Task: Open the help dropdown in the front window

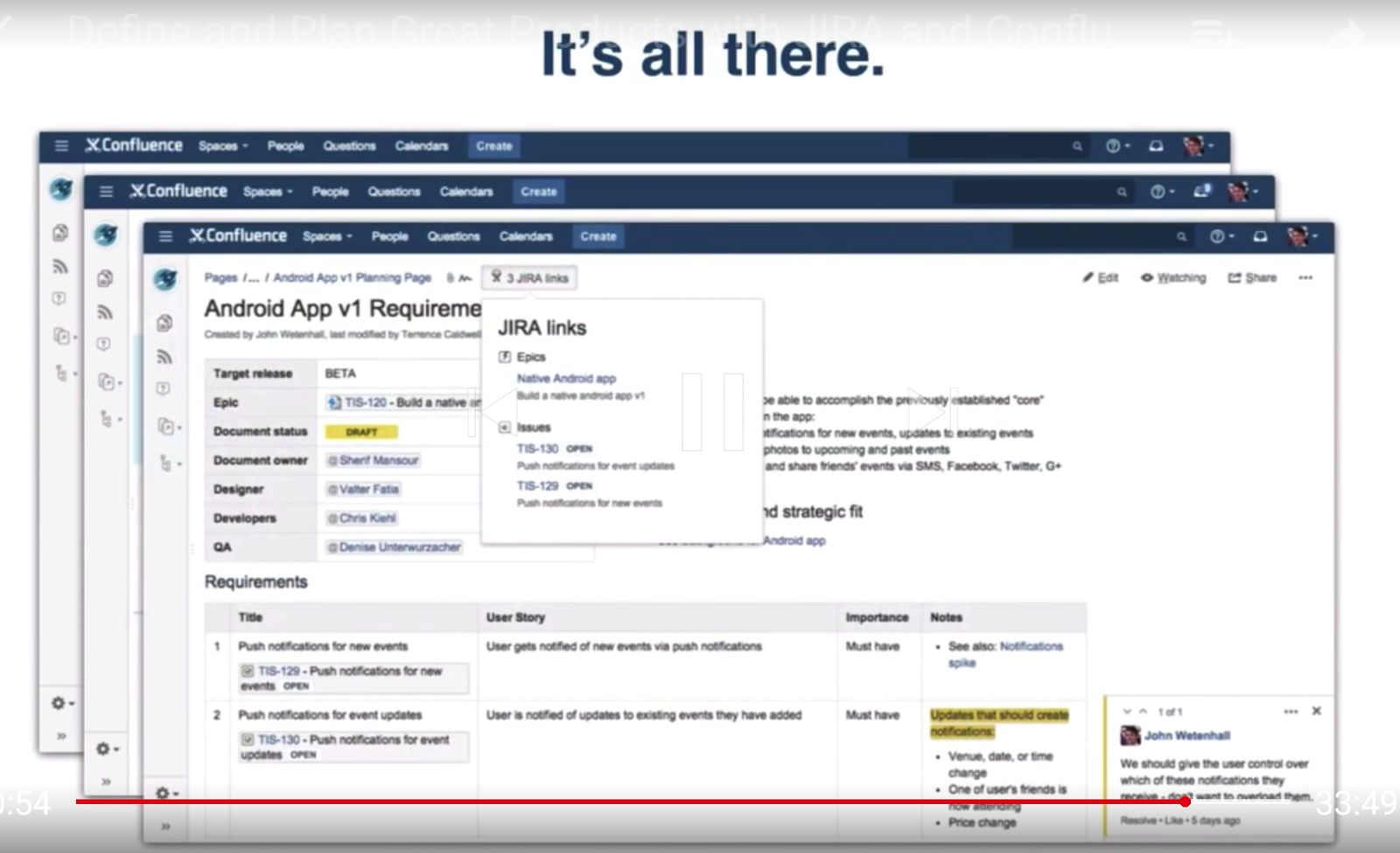Action: coord(1221,236)
